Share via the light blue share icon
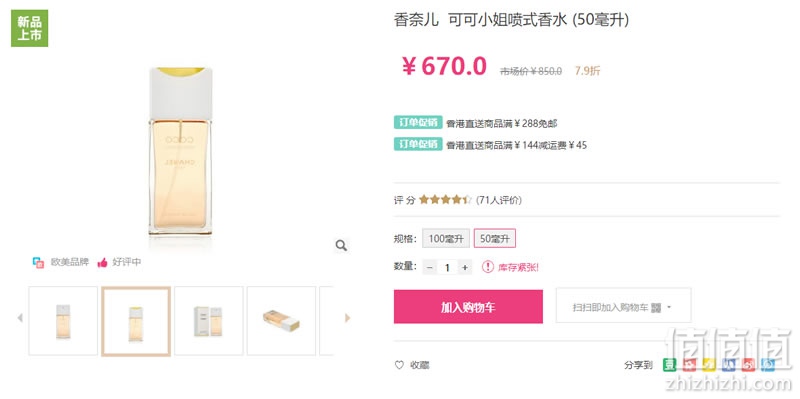 [768, 364]
